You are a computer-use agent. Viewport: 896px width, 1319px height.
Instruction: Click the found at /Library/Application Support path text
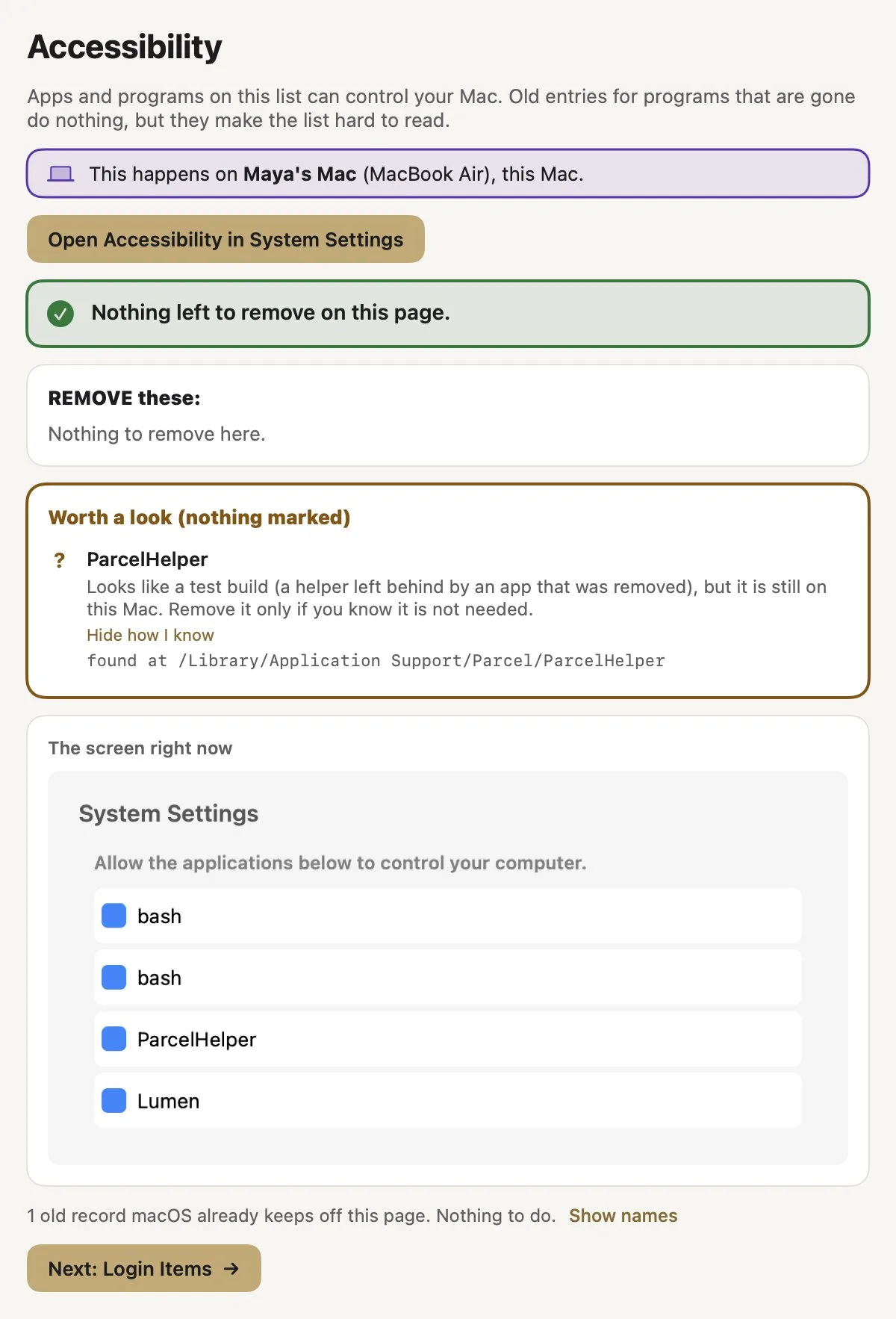point(376,661)
